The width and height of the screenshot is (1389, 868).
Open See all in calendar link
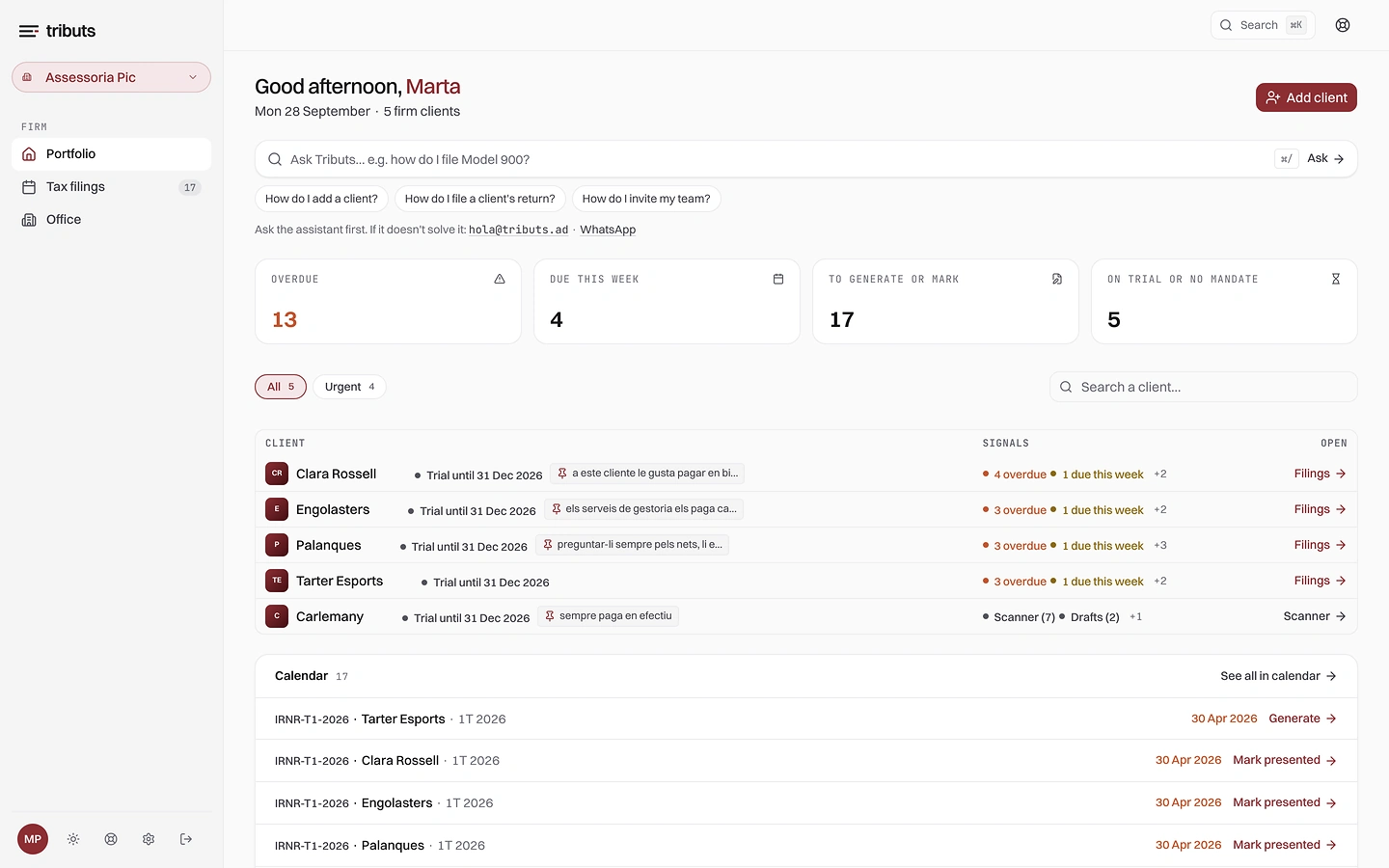click(x=1278, y=676)
